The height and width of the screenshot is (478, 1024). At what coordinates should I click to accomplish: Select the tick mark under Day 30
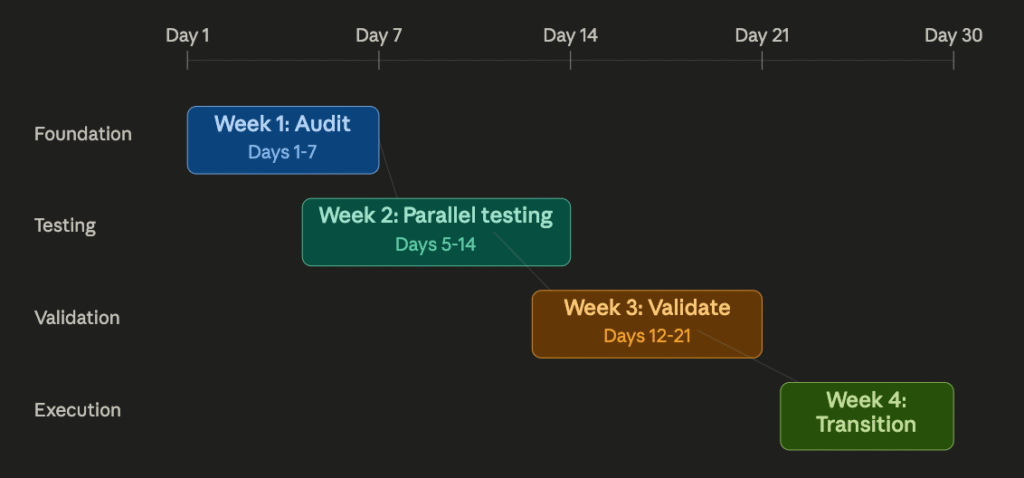953,60
